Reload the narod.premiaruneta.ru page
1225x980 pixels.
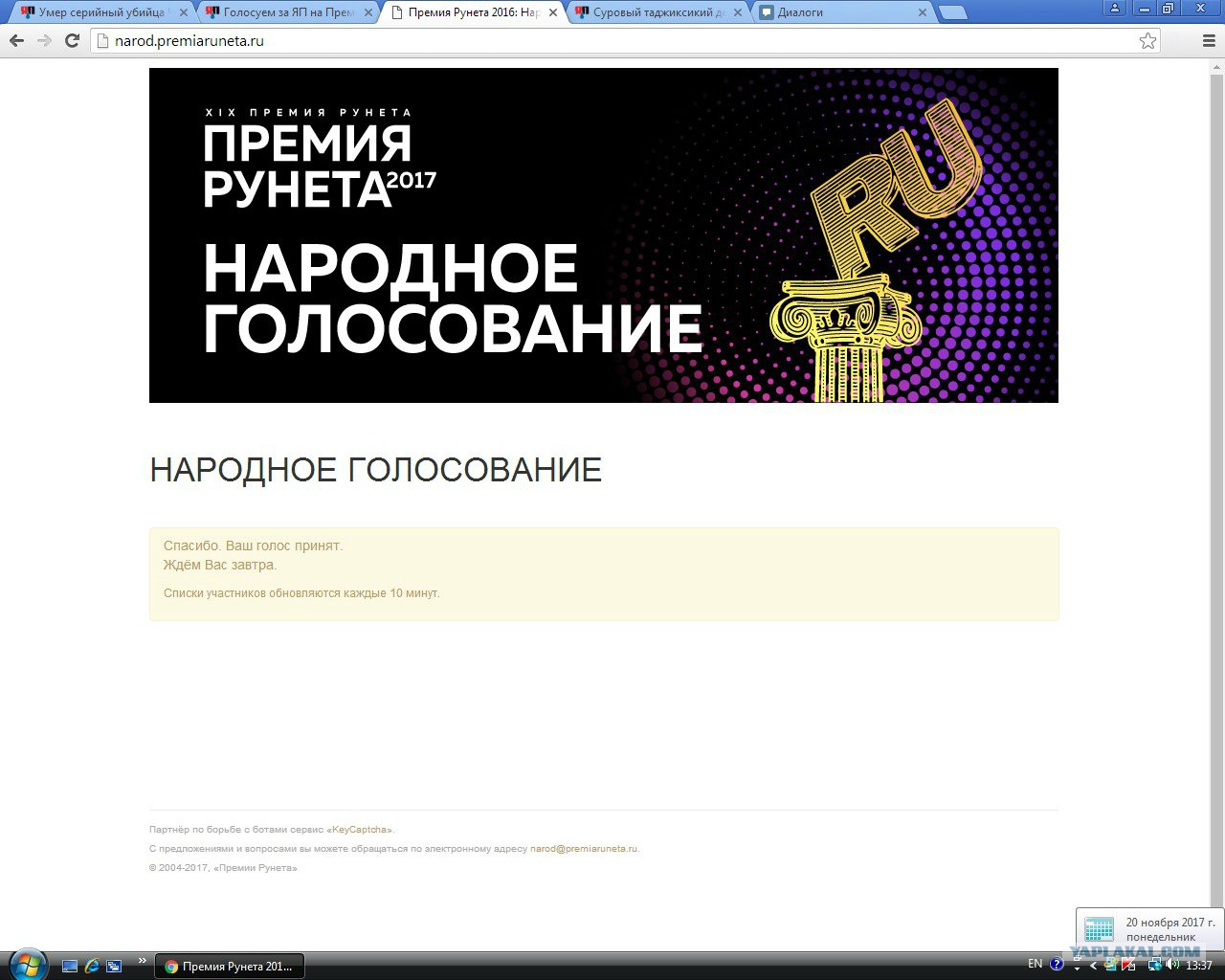[72, 41]
